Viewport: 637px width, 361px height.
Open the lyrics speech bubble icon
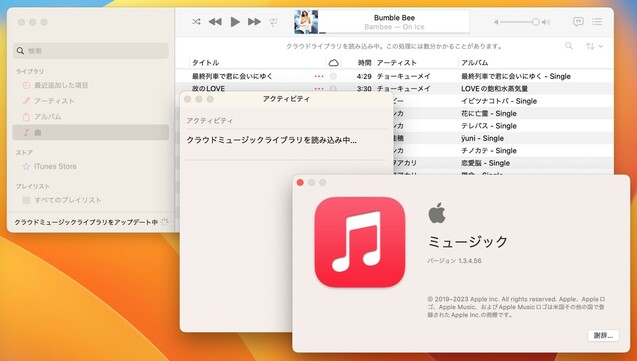click(x=578, y=22)
